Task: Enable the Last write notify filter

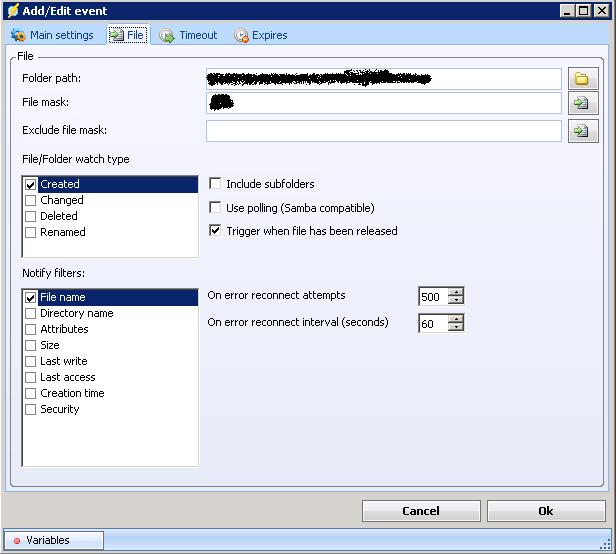Action: (30, 362)
